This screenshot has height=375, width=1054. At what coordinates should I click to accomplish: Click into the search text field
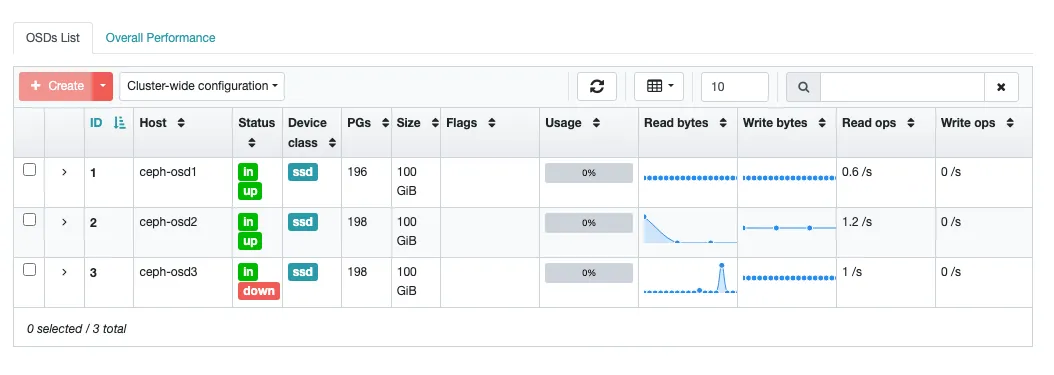click(x=902, y=87)
